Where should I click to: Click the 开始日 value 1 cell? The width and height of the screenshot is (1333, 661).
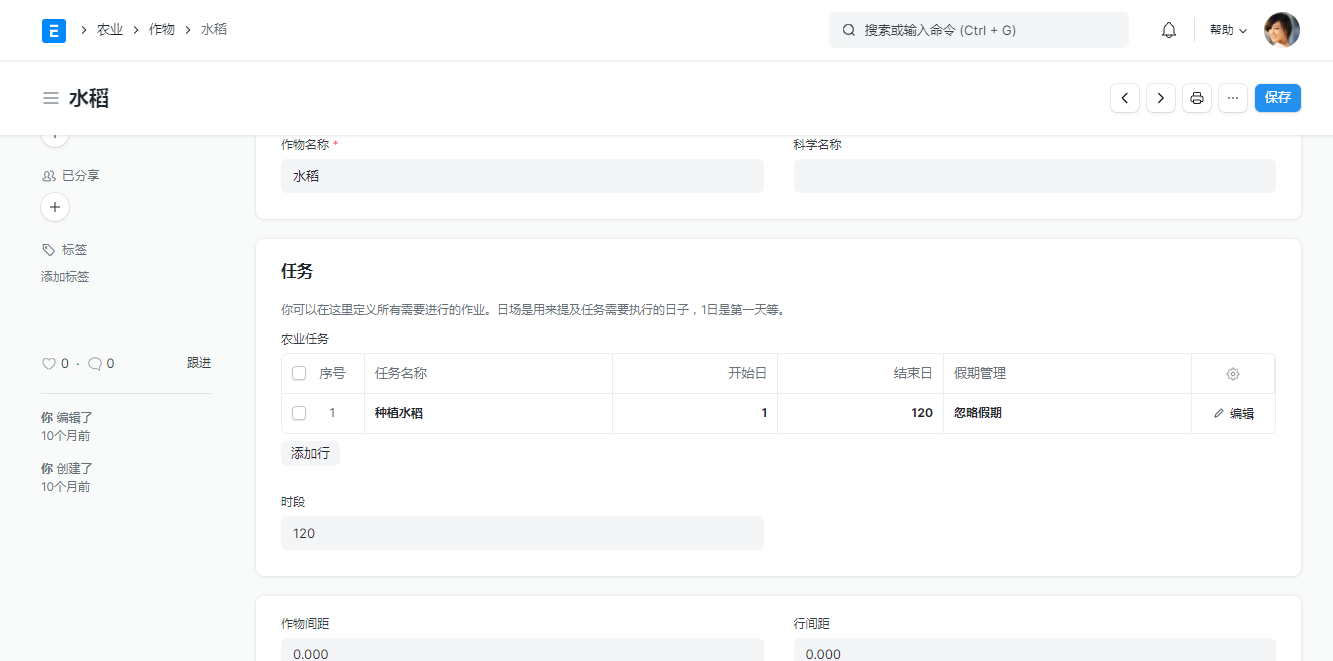(695, 413)
